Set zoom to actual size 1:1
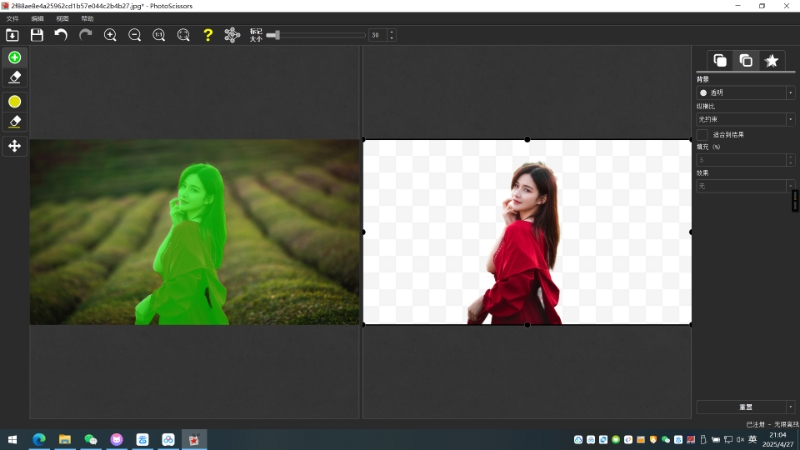800x450 pixels. [159, 35]
